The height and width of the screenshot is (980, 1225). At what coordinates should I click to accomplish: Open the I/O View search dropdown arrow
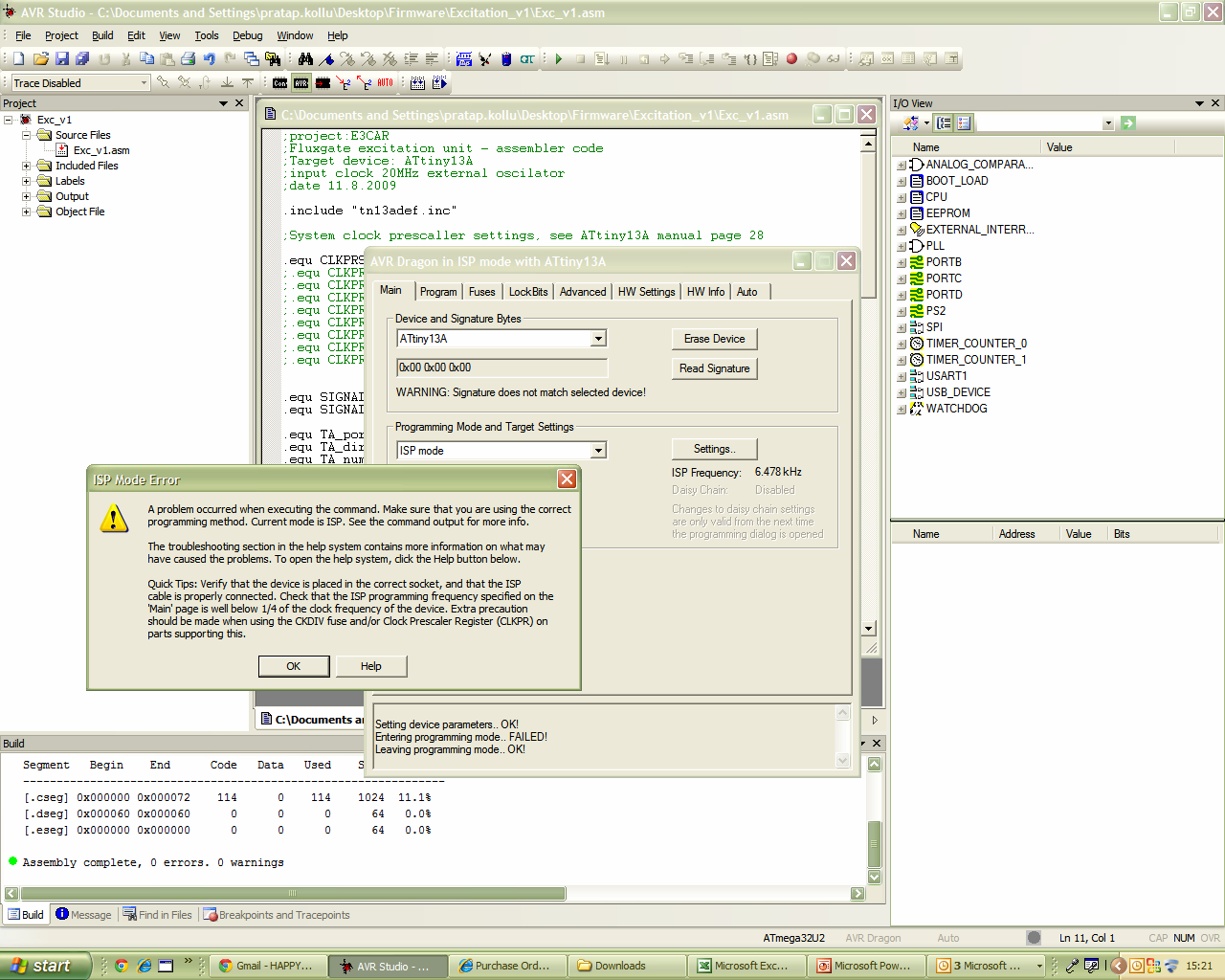coord(1108,123)
